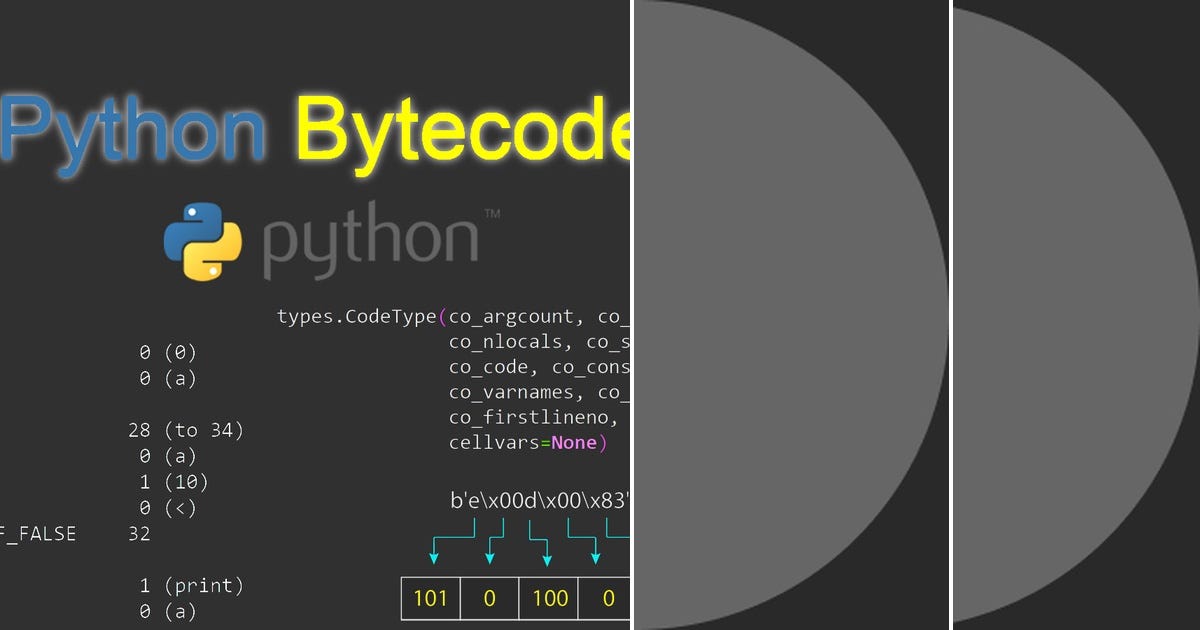
Task: Click the '32' jump target value
Action: click(x=139, y=534)
